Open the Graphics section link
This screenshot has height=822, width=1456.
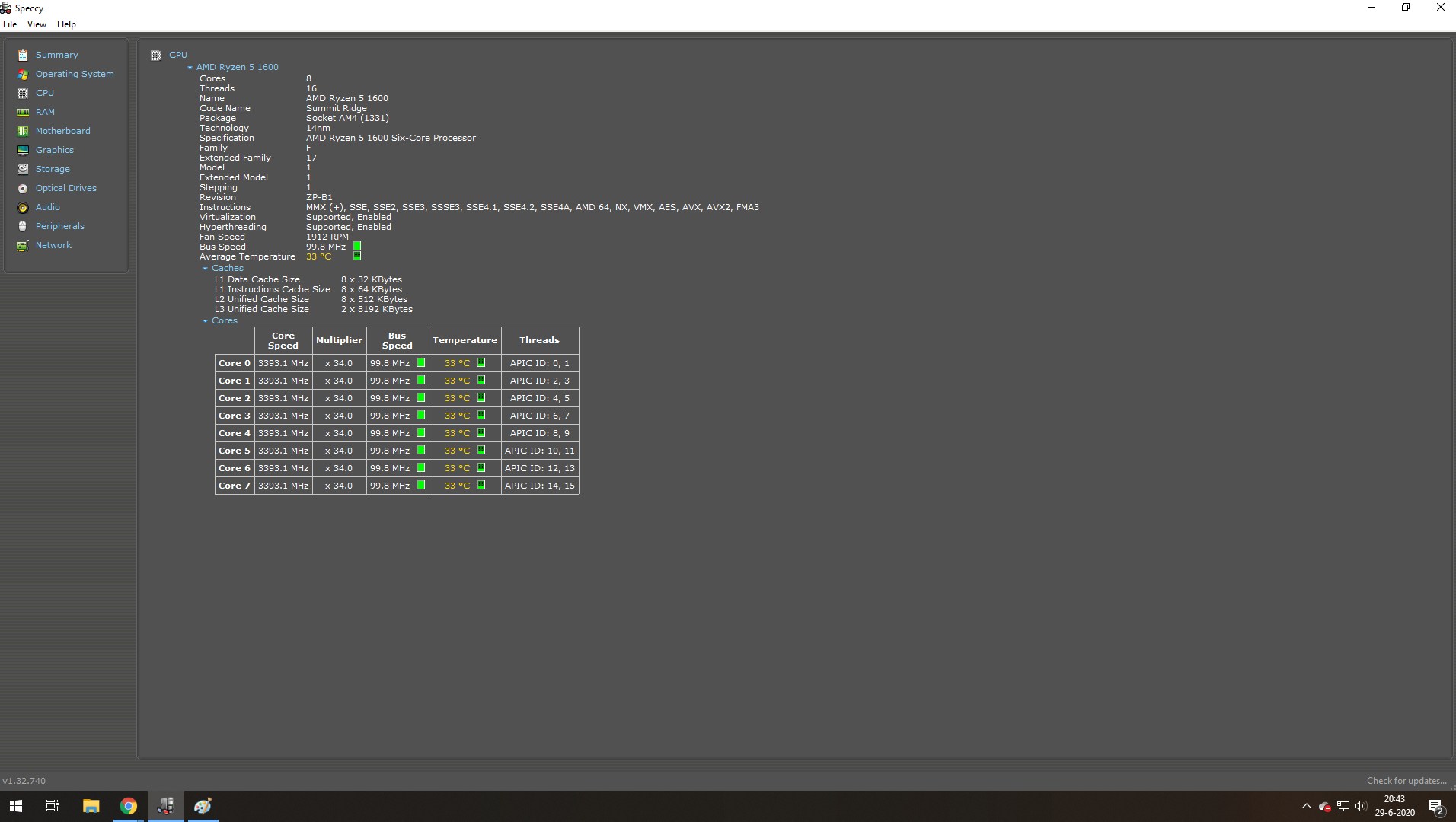pos(55,150)
